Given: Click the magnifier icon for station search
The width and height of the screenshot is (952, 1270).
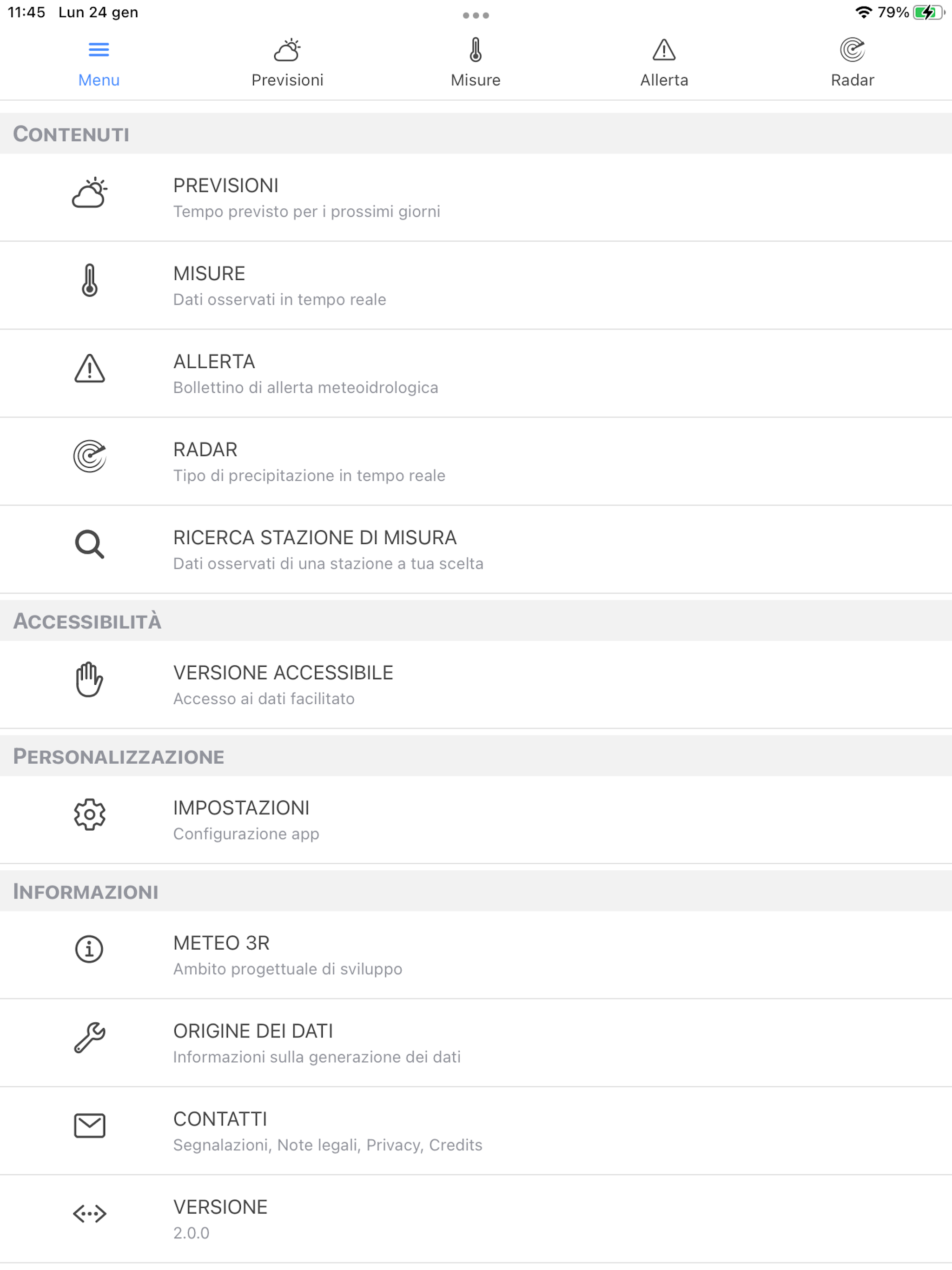Looking at the screenshot, I should pos(90,544).
